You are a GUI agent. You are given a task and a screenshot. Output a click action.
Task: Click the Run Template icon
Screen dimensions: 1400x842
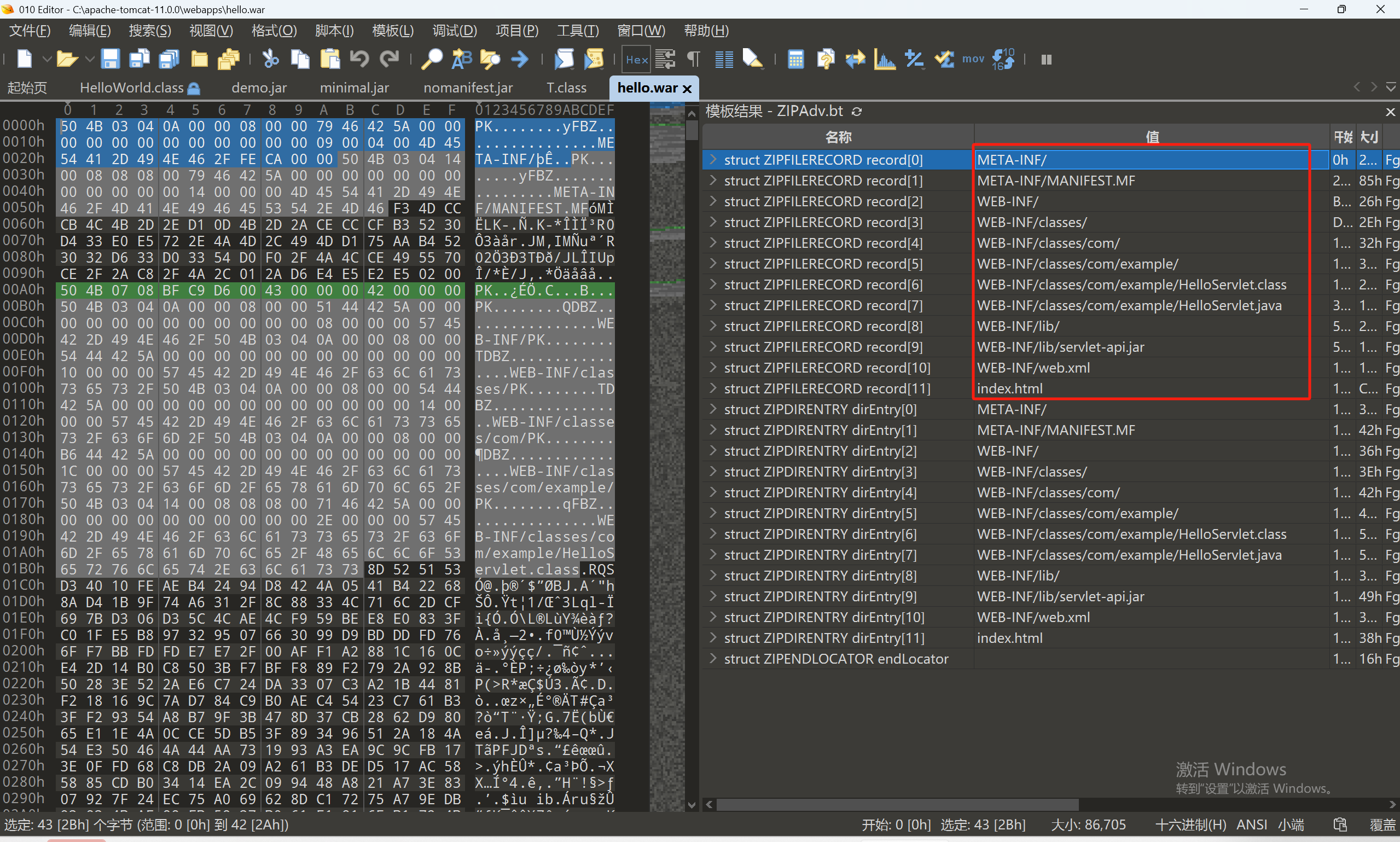click(594, 59)
